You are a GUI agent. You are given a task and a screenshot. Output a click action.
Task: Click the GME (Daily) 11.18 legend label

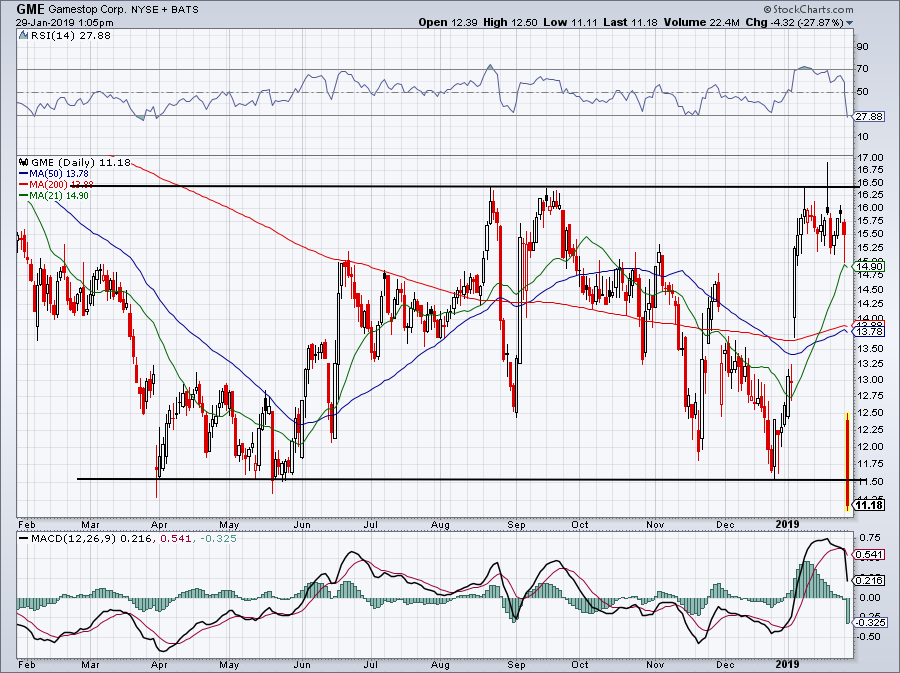(x=81, y=162)
